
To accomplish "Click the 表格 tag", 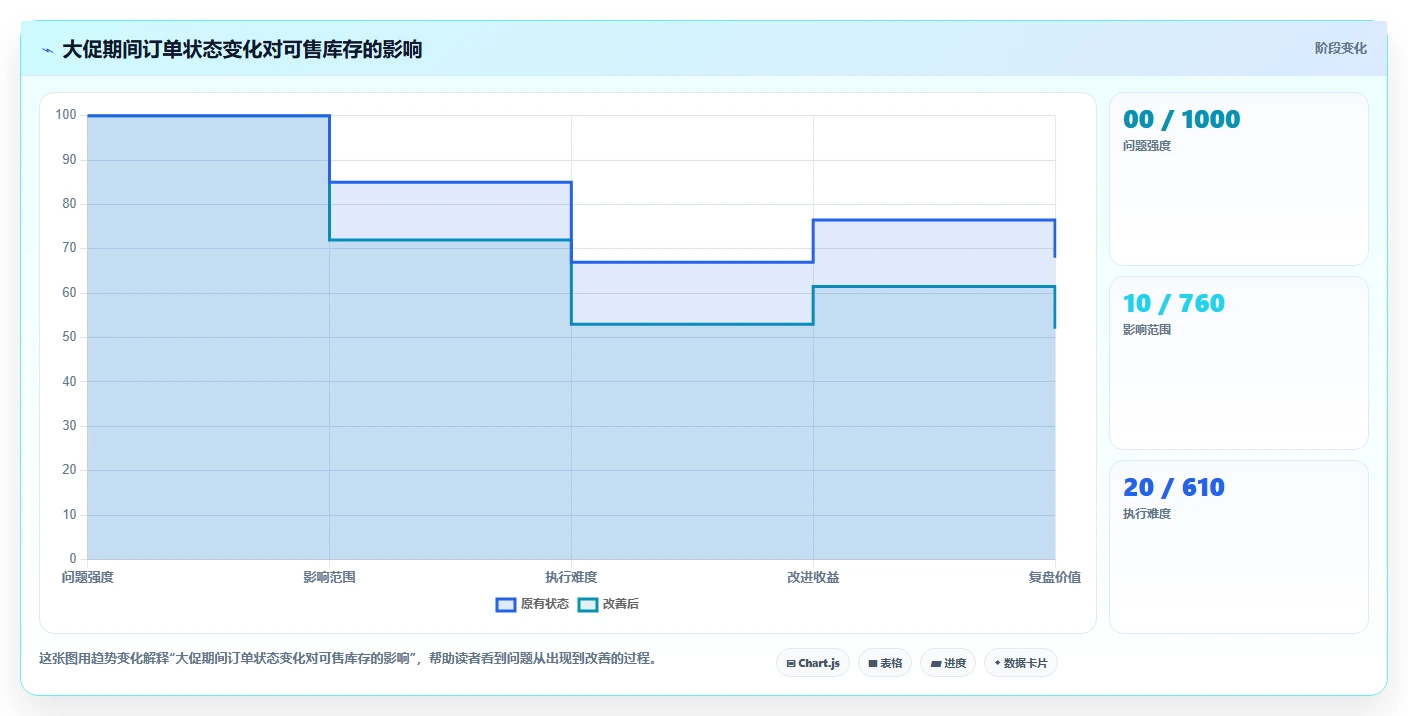I will pos(885,663).
